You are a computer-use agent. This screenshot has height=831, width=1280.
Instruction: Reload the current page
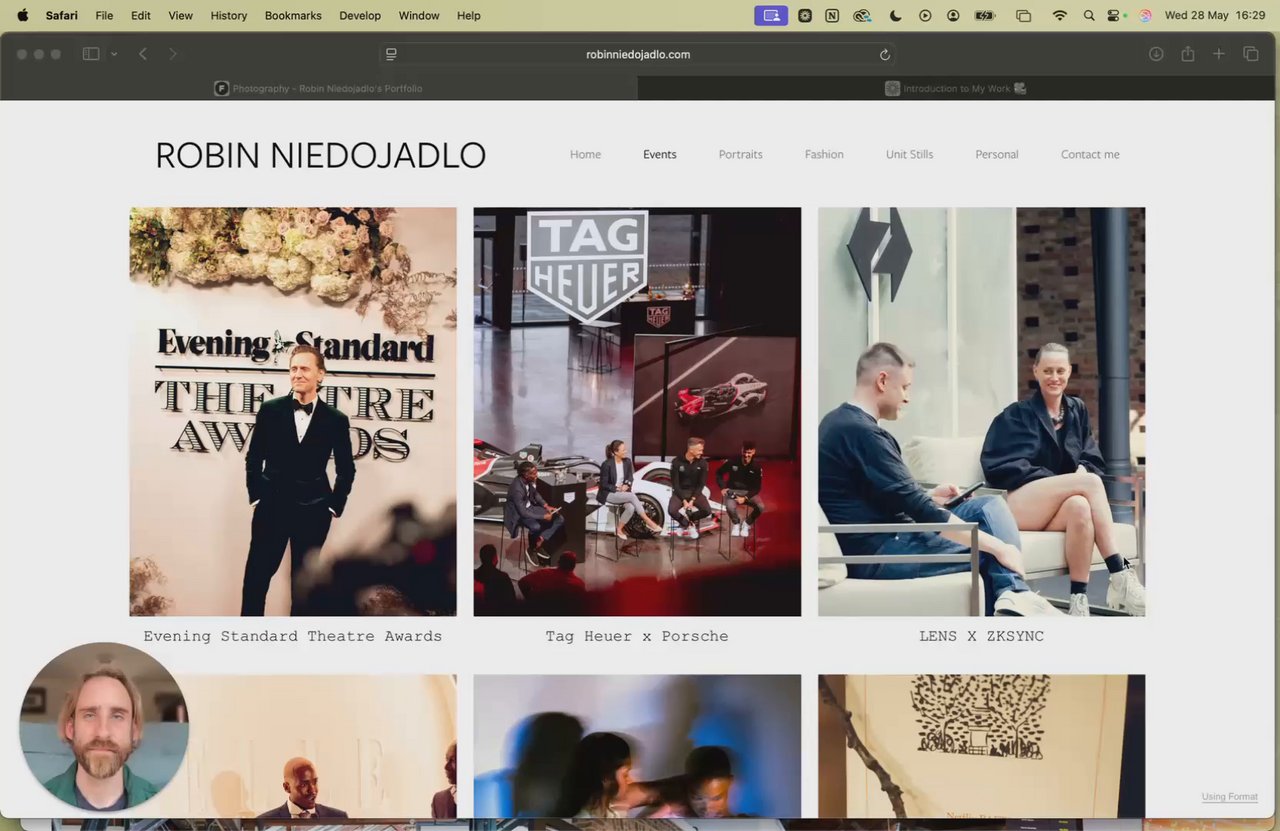click(x=885, y=55)
